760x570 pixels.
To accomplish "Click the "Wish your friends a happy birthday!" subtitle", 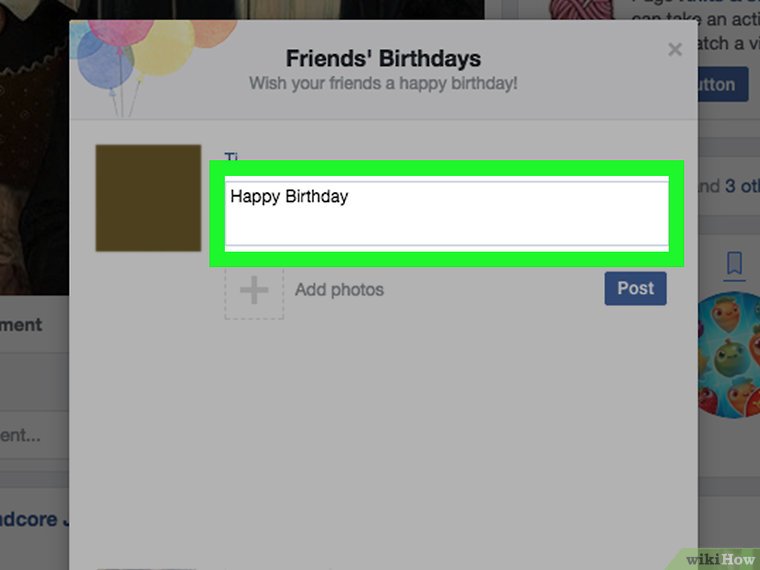I will click(x=383, y=83).
